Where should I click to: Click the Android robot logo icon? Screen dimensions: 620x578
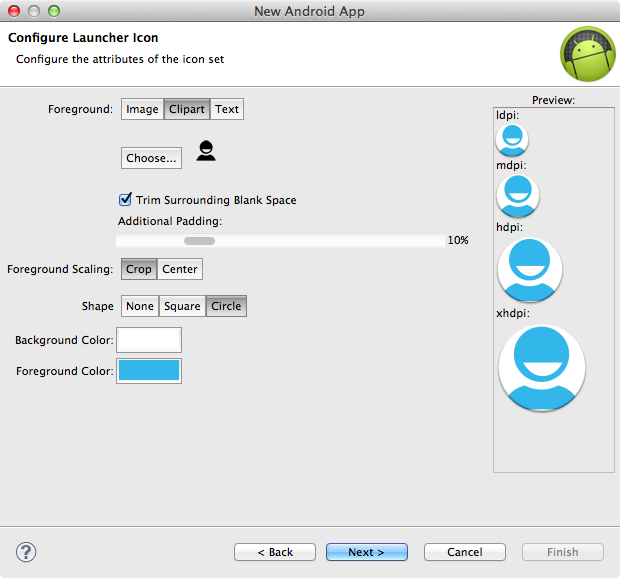[x=586, y=55]
